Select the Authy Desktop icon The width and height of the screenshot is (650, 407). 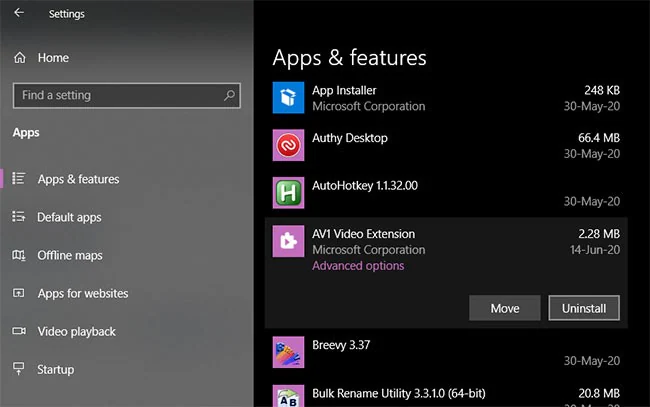coord(288,145)
